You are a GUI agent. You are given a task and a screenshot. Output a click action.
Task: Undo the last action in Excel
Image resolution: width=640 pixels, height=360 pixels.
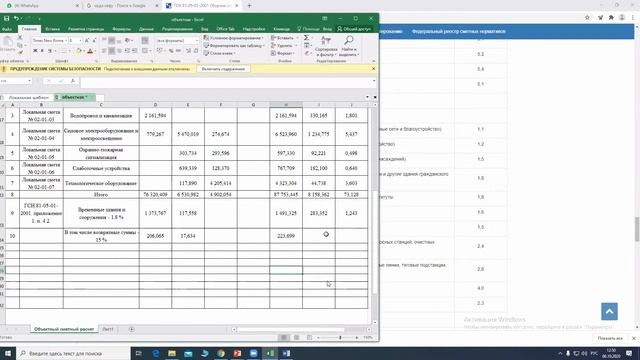[x=16, y=18]
